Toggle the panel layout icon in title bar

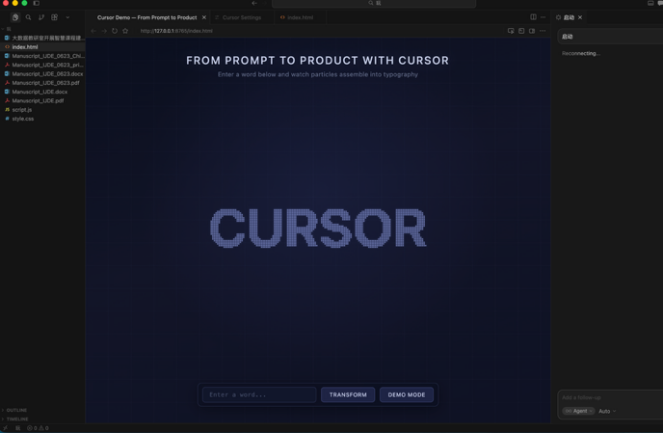650,3
